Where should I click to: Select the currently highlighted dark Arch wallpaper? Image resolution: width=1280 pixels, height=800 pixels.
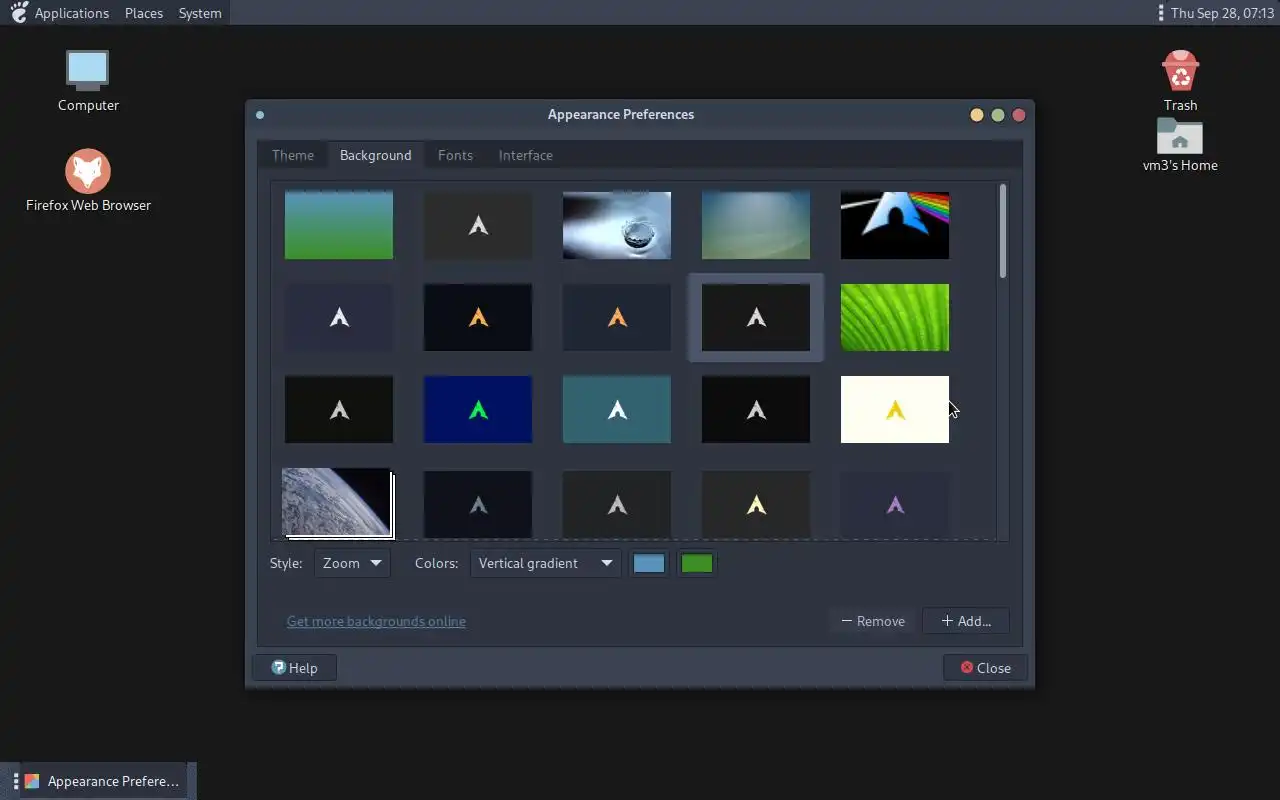click(756, 317)
